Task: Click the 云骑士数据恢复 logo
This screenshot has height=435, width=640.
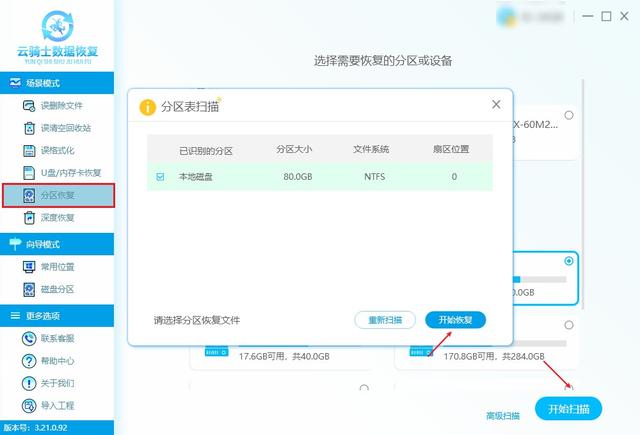Action: point(58,37)
